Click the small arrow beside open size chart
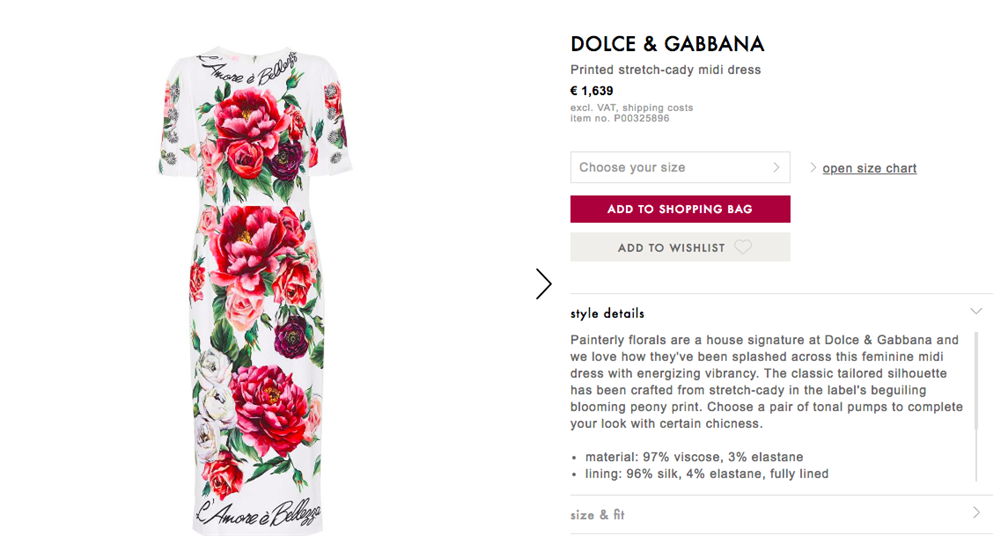 pyautogui.click(x=813, y=168)
